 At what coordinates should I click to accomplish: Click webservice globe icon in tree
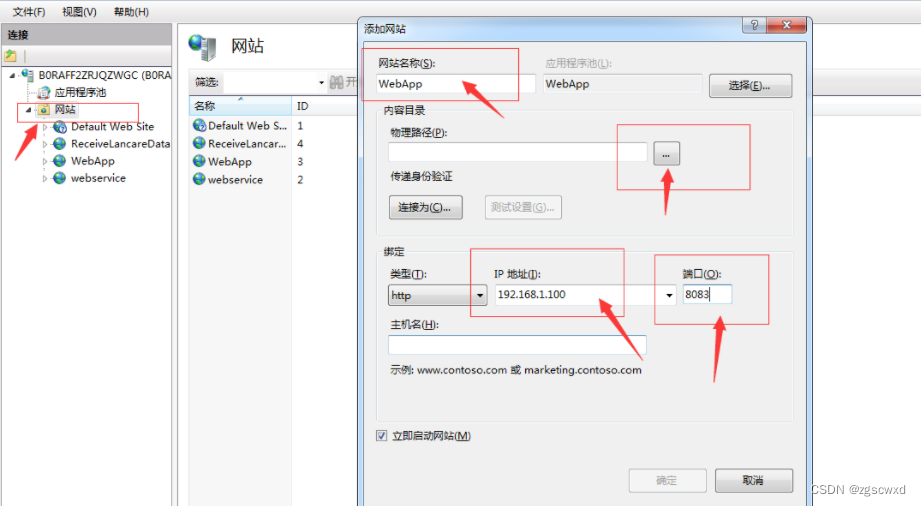(59, 178)
